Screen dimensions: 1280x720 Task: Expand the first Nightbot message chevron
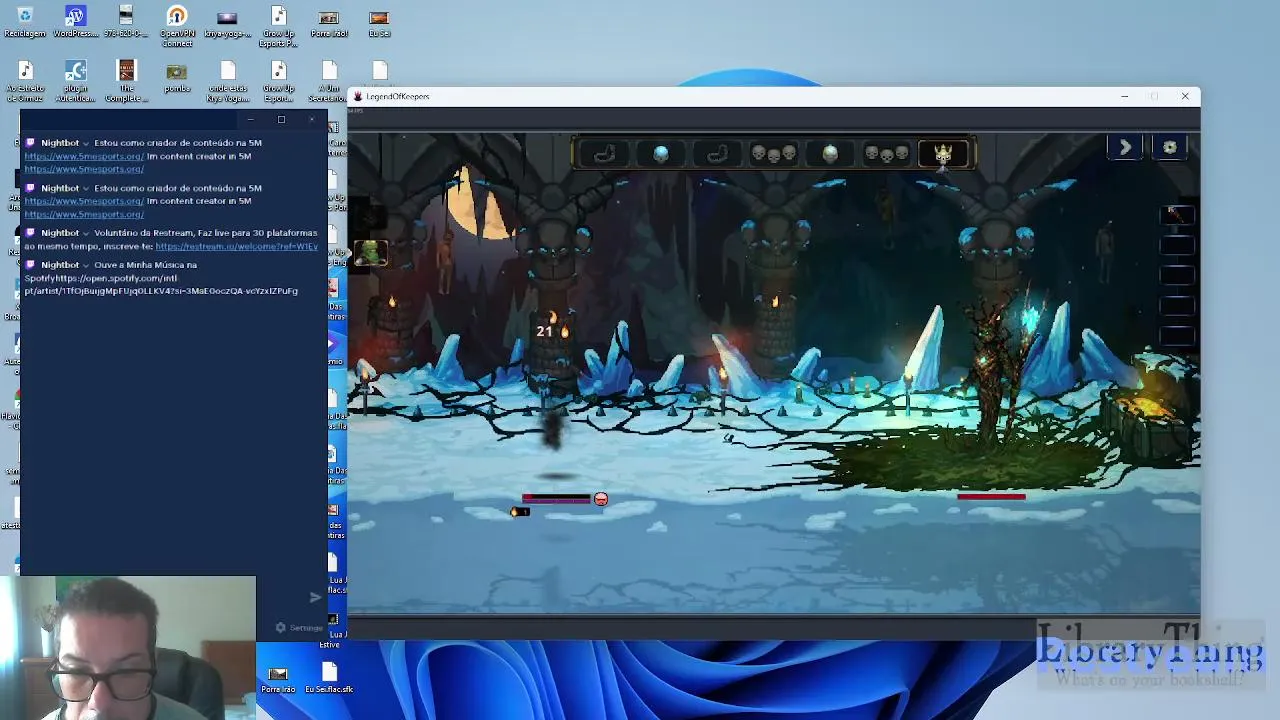tap(86, 143)
